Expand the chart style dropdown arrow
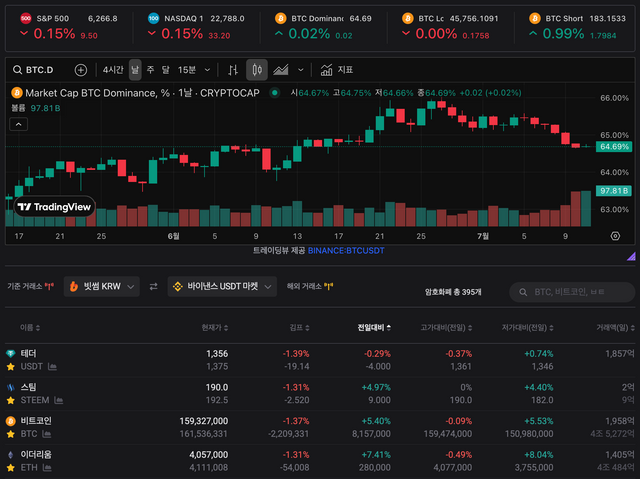 point(300,70)
